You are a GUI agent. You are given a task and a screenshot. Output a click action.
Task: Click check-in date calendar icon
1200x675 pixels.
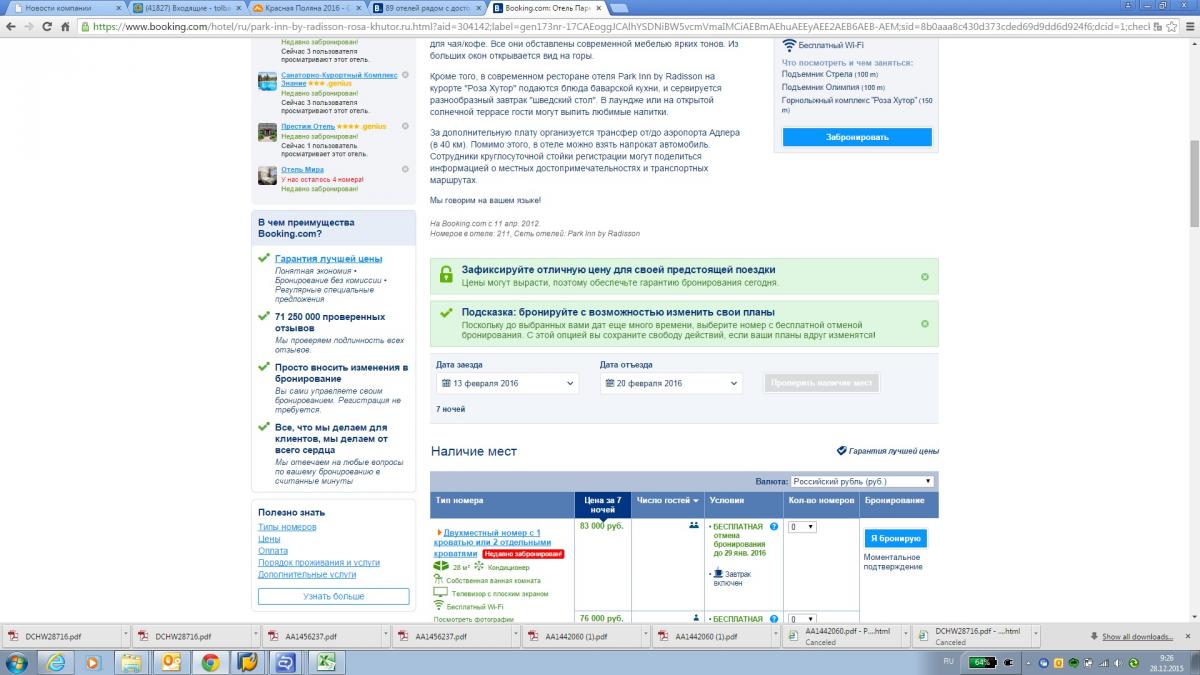(x=445, y=383)
